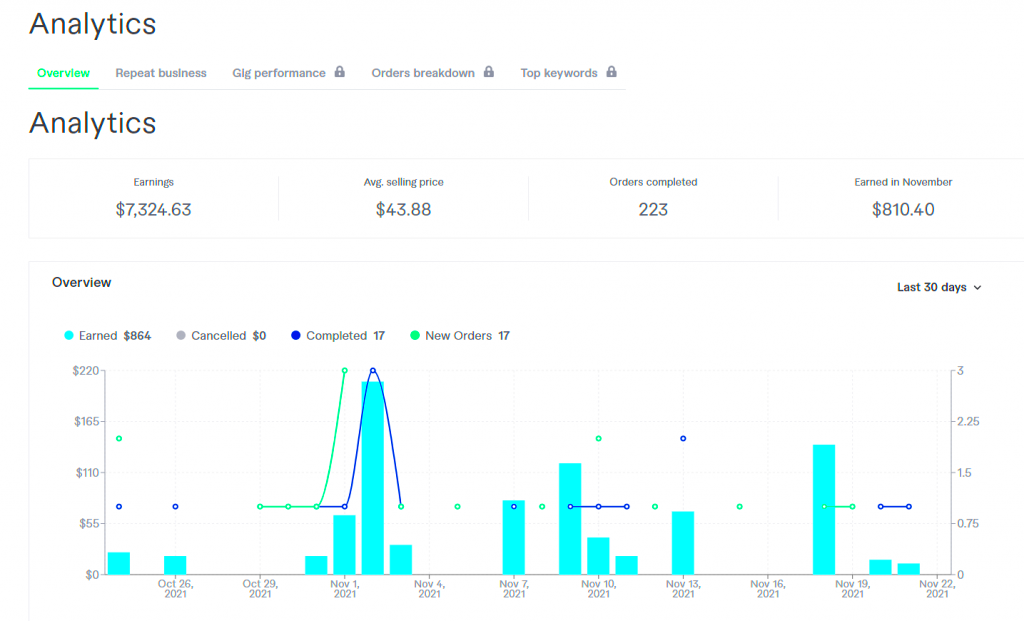Toggle the Cancelled series legend dot
This screenshot has height=621, width=1024.
181,336
